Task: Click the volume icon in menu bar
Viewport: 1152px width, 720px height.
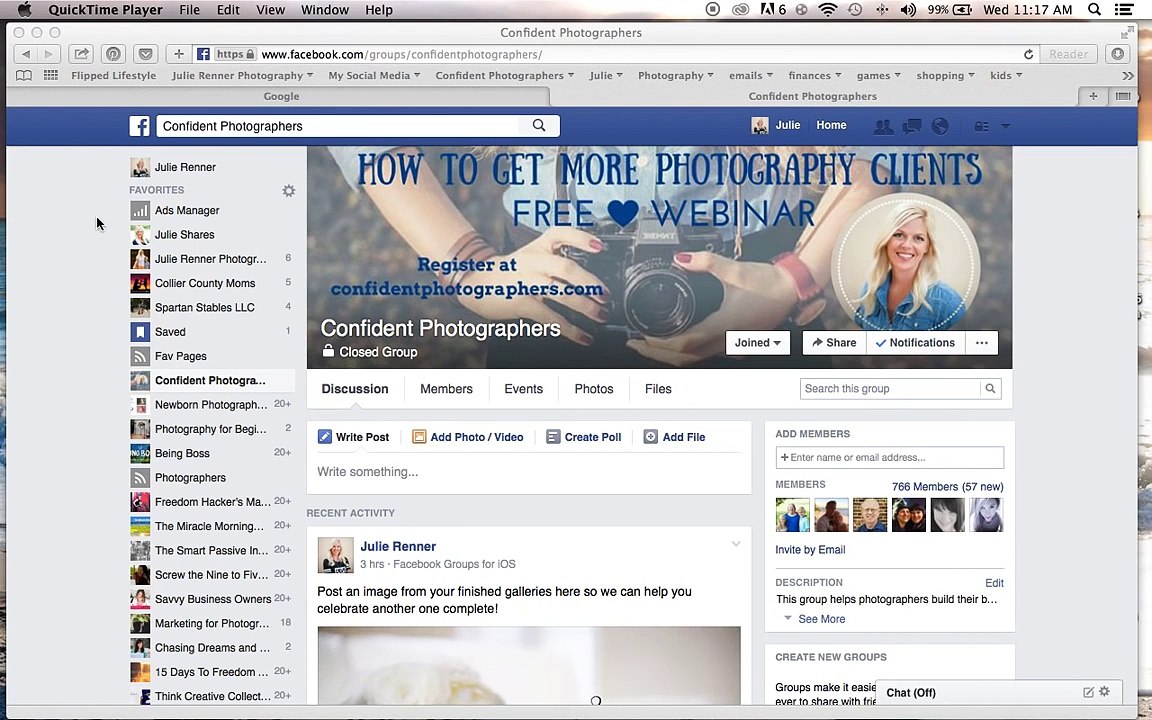Action: pyautogui.click(x=908, y=10)
